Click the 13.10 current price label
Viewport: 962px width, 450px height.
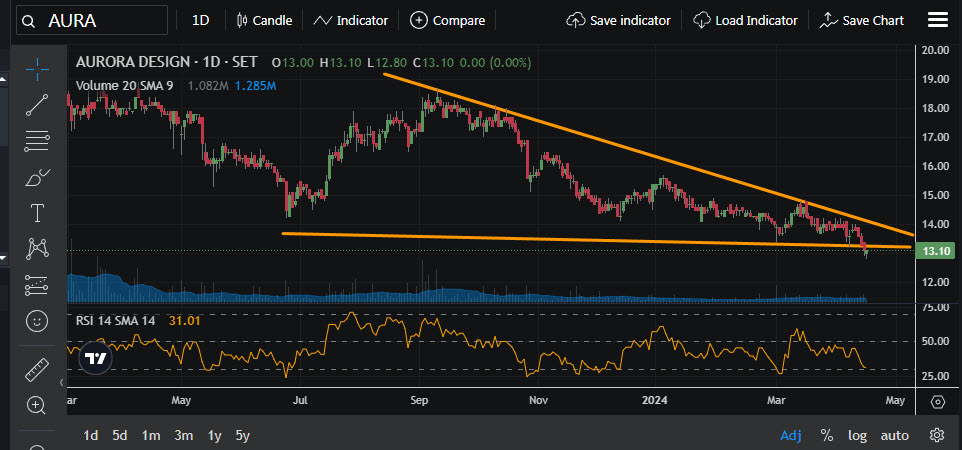coord(934,250)
